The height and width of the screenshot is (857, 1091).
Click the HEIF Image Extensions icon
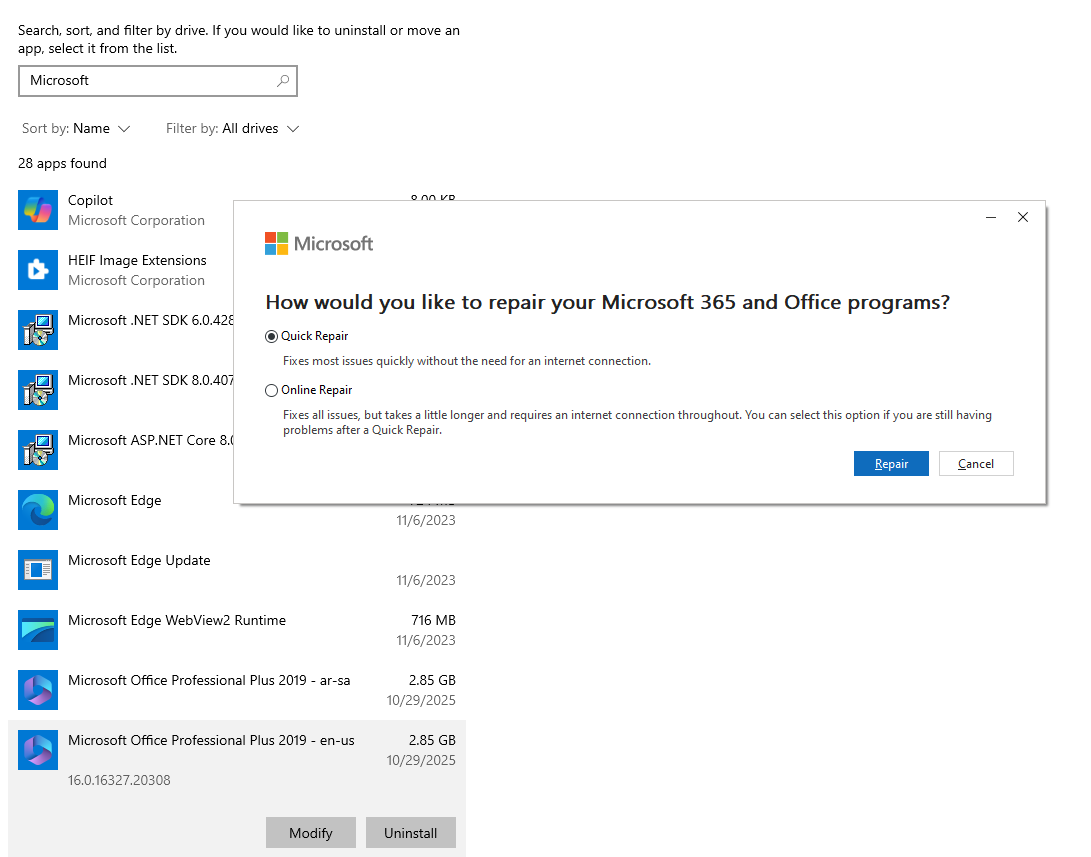[x=38, y=270]
